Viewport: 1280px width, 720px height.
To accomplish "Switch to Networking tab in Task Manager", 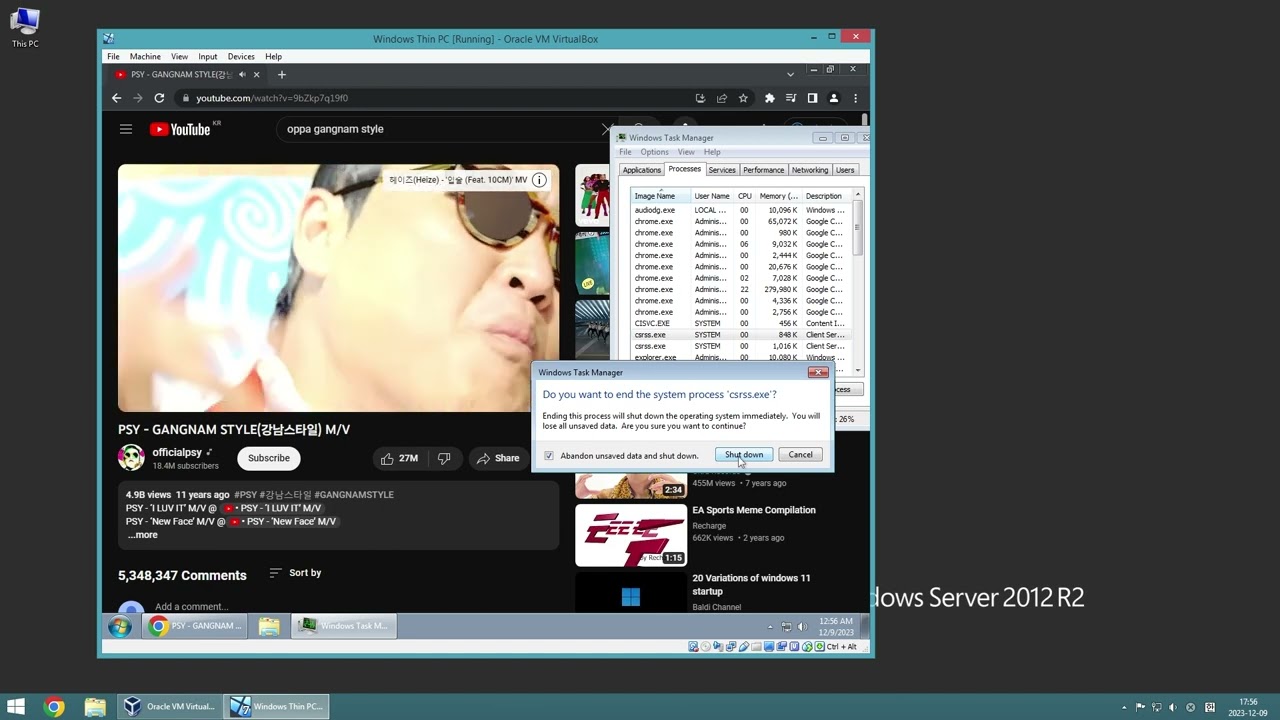I will (x=810, y=170).
